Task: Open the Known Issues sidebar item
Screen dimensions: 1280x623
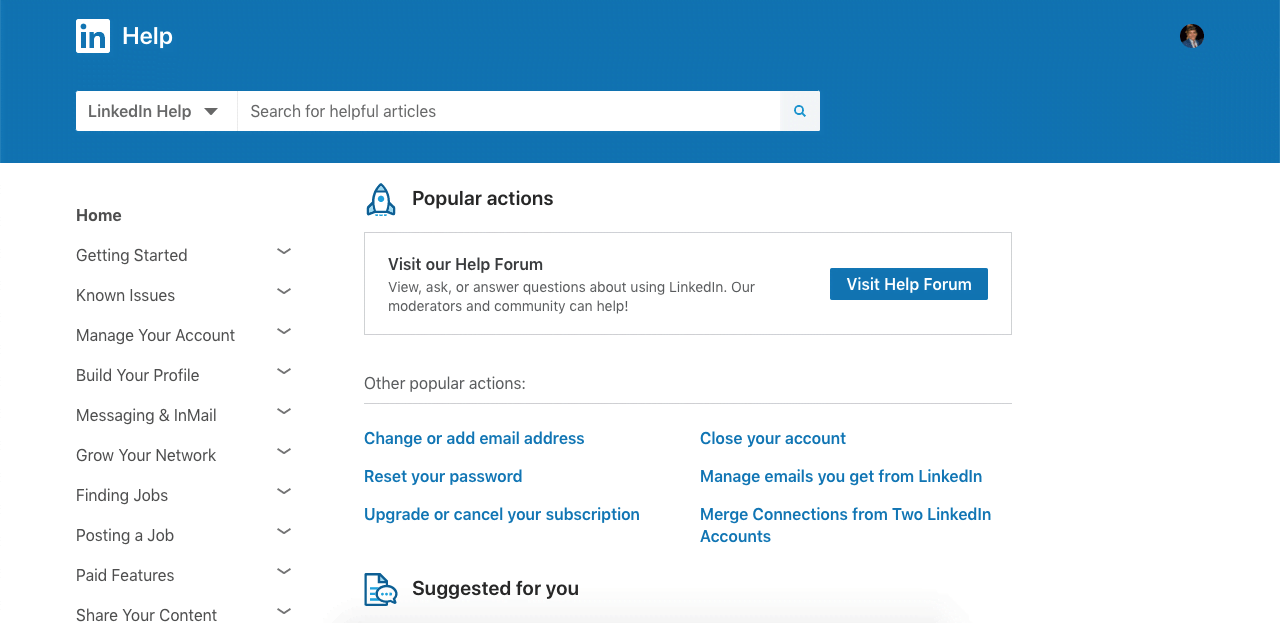Action: 125,295
